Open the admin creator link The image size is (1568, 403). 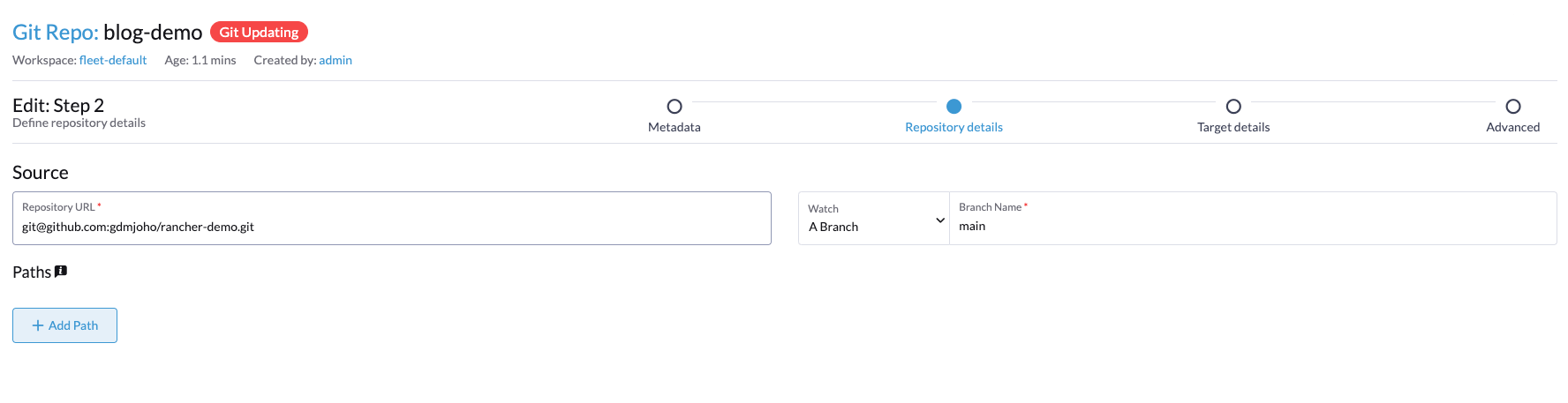pos(335,60)
